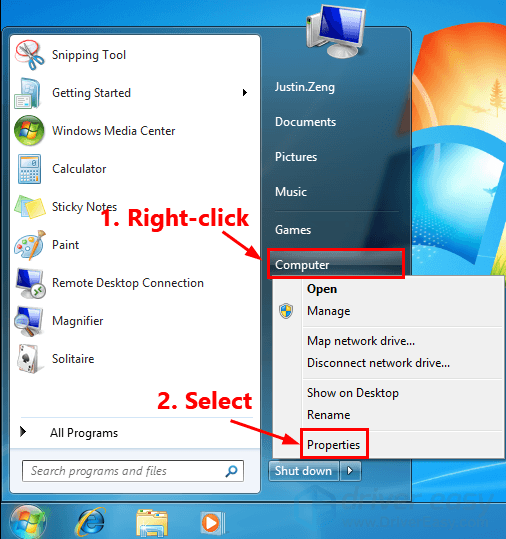
Task: Click the Shut down button
Action: (x=304, y=471)
